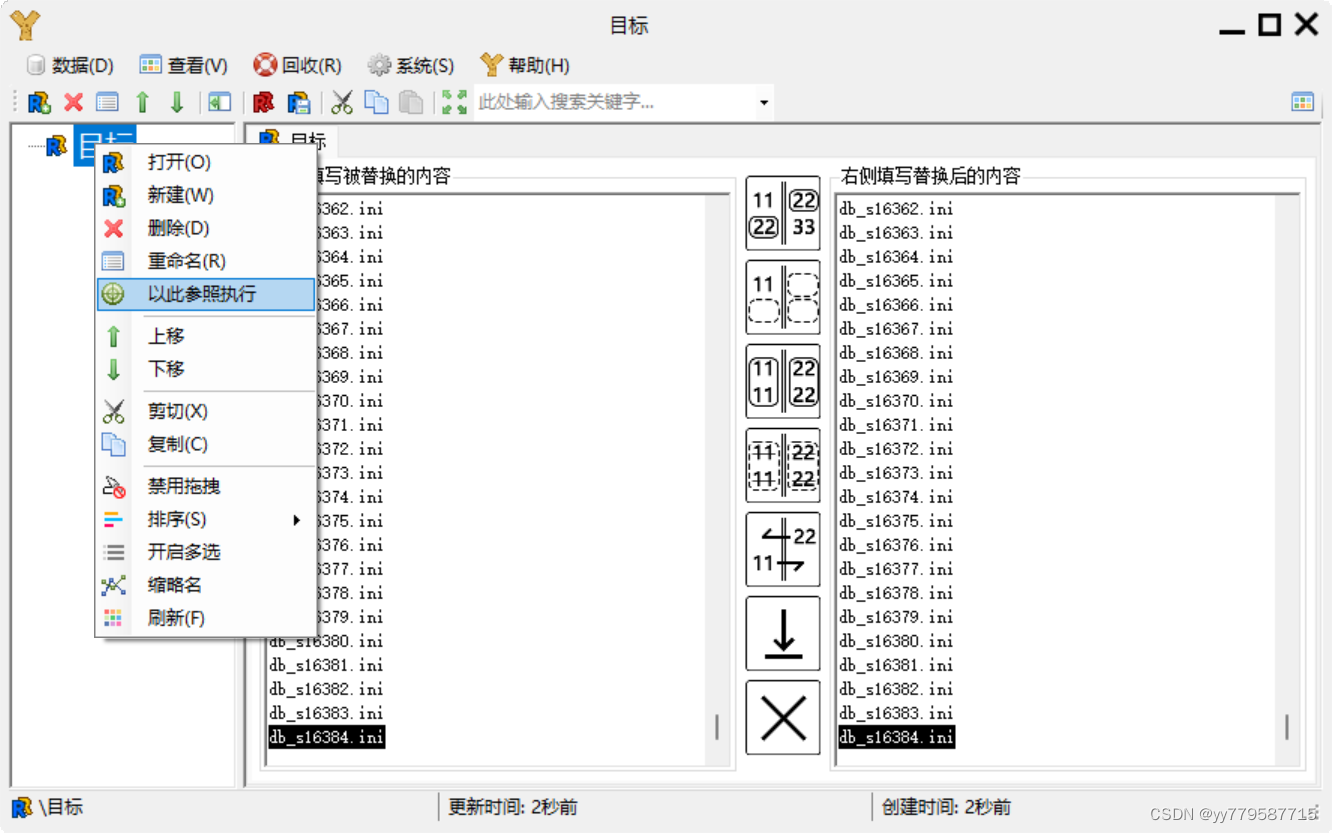Click the paste toolbar icon
Image resolution: width=1332 pixels, height=833 pixels.
410,102
